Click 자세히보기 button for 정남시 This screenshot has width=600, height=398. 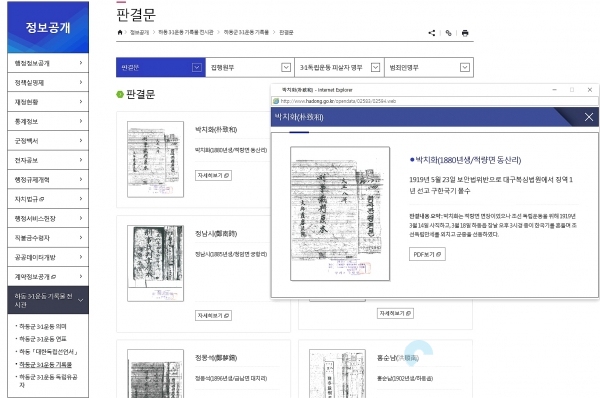(213, 315)
